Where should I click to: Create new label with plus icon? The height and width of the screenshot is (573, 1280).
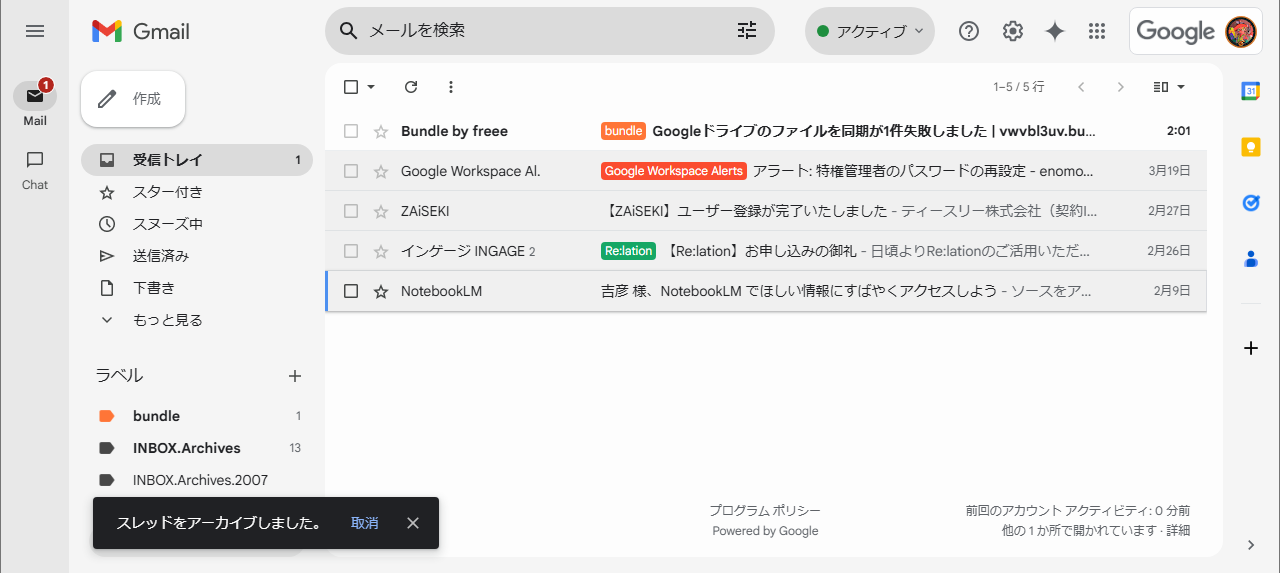[295, 376]
